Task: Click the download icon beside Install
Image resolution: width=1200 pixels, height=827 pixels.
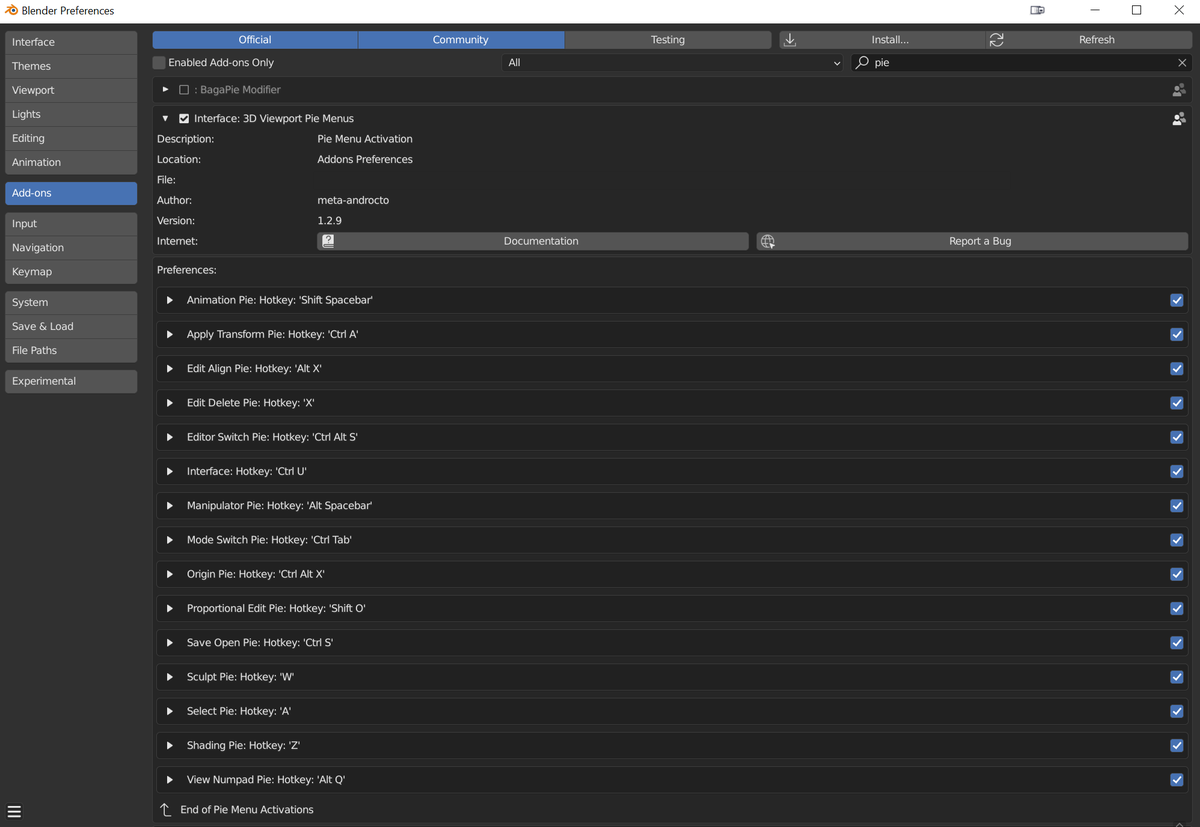Action: click(790, 40)
